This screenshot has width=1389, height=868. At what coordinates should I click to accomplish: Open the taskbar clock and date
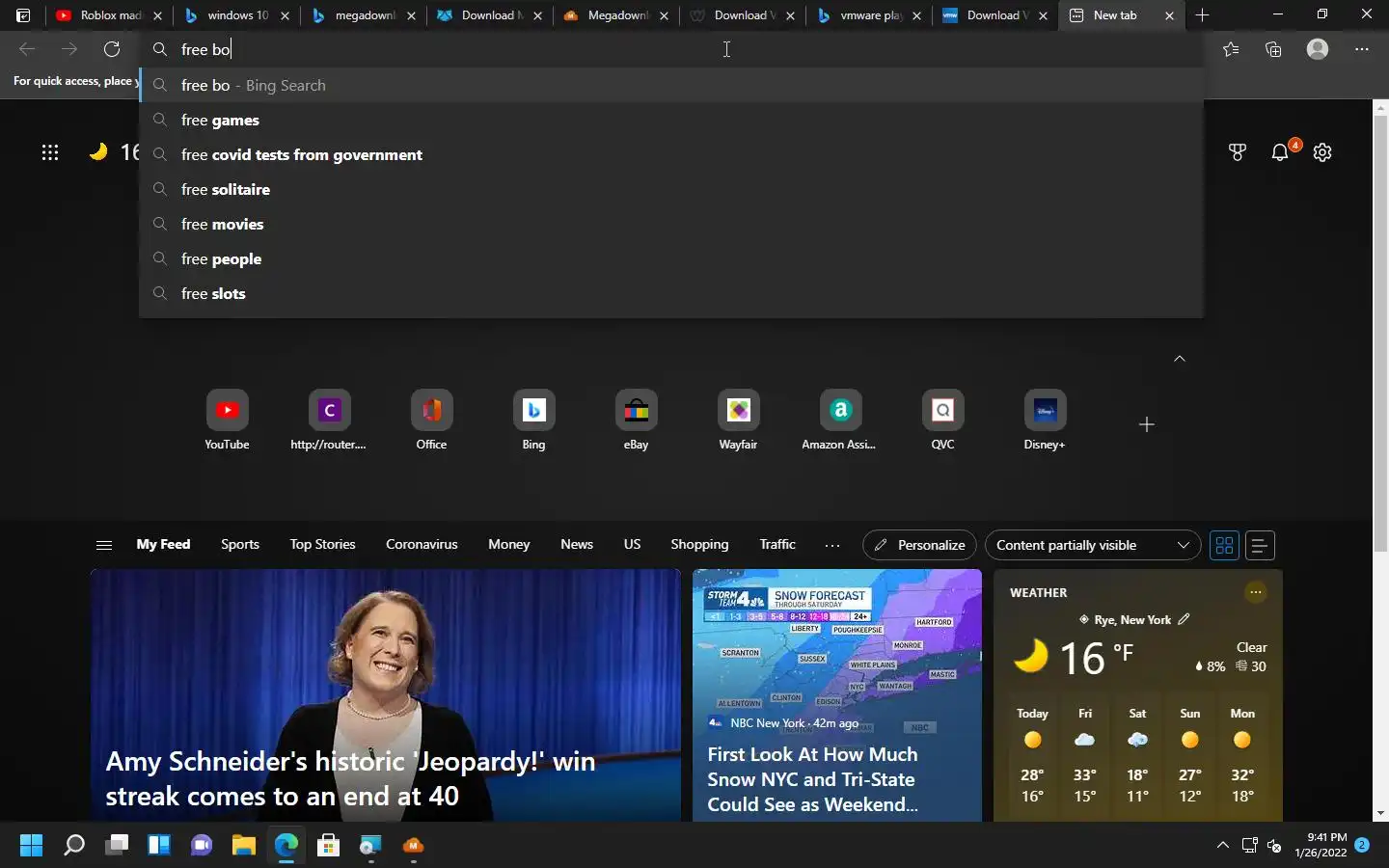pyautogui.click(x=1321, y=845)
